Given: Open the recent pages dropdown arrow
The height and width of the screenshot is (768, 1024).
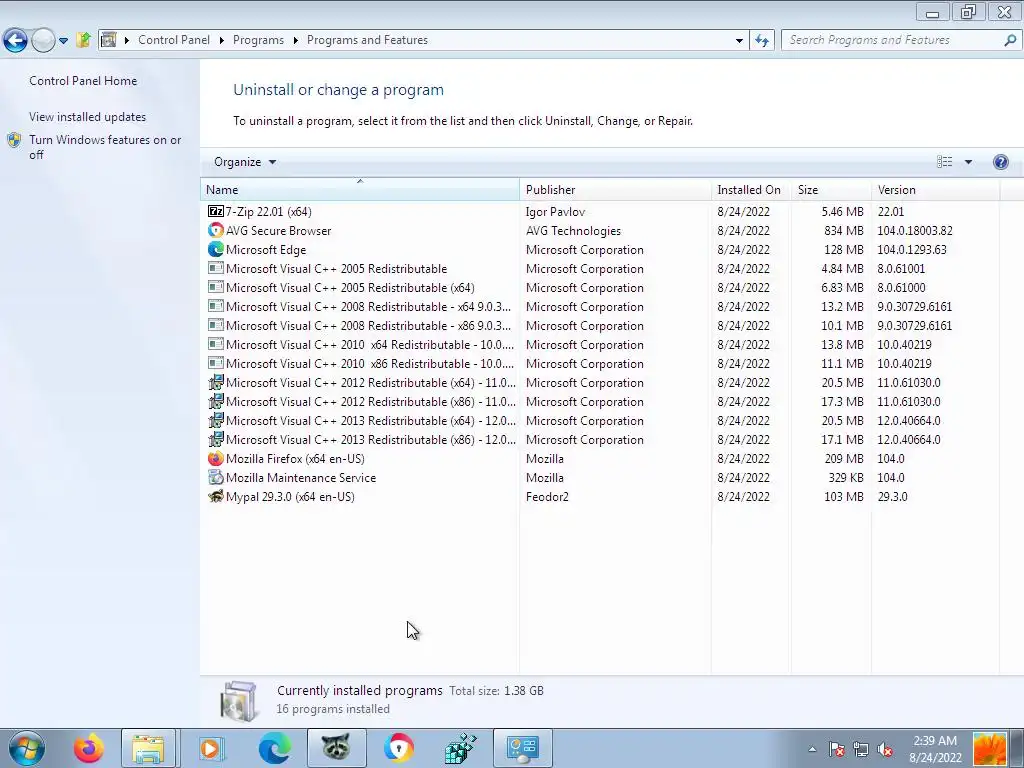Looking at the screenshot, I should (x=63, y=40).
